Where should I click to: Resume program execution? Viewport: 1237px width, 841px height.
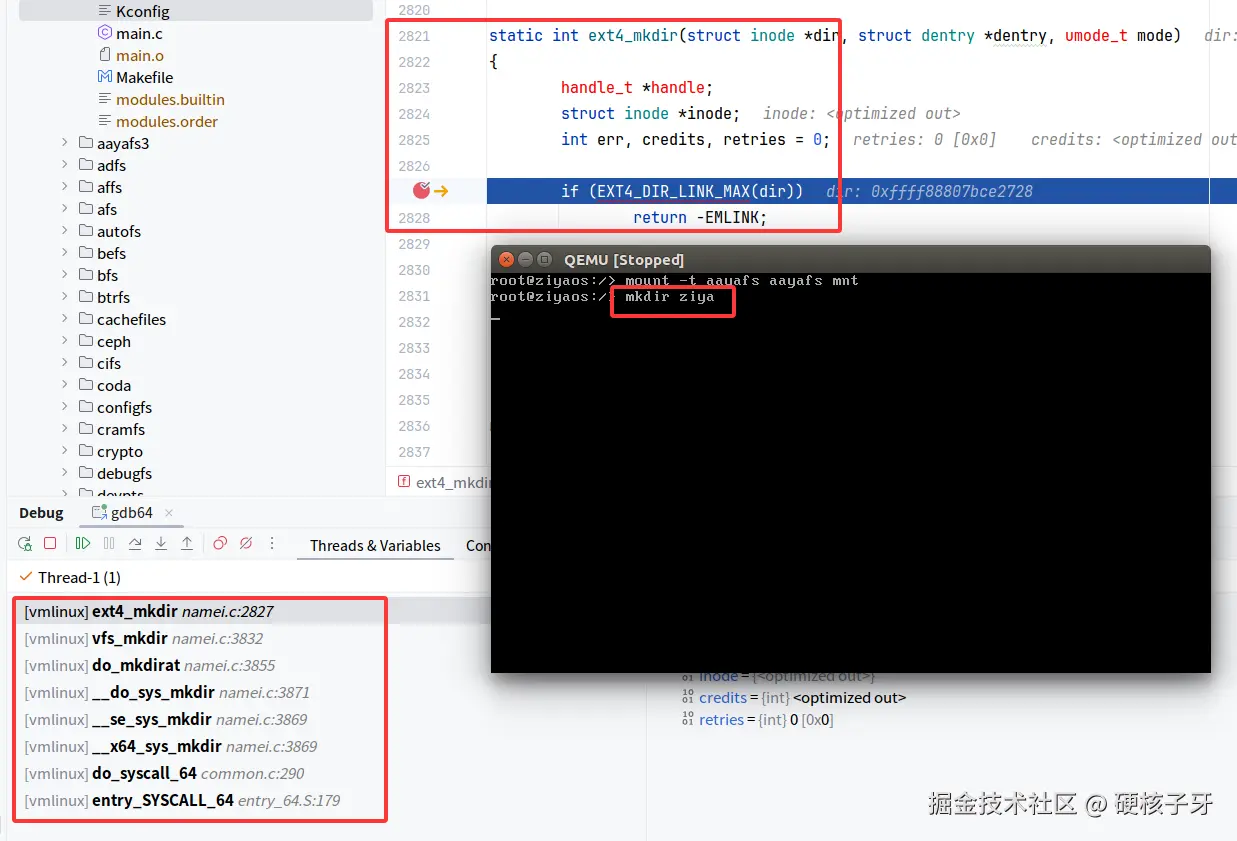click(x=83, y=544)
